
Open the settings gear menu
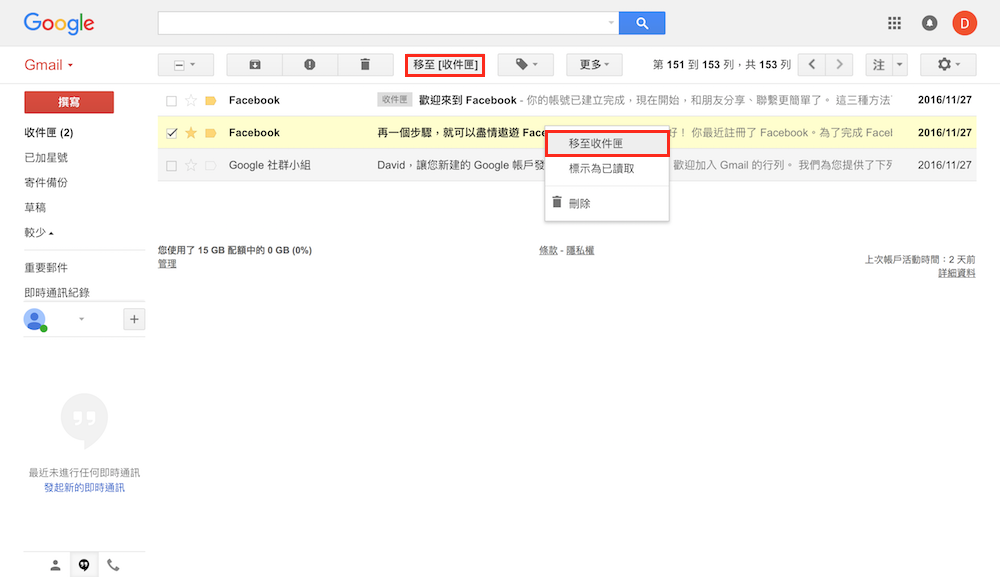coord(948,64)
